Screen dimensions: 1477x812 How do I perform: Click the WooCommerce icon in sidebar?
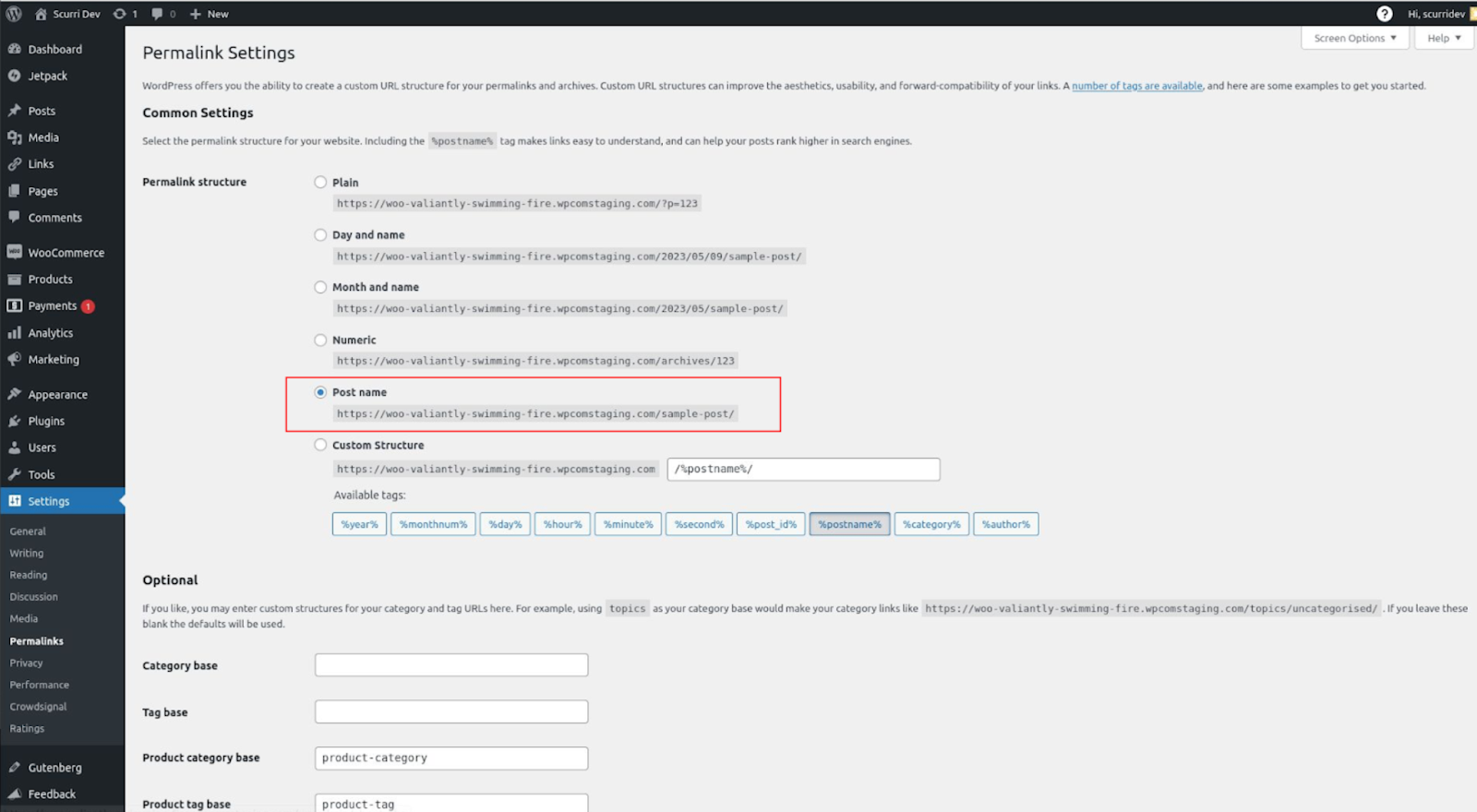click(x=15, y=252)
